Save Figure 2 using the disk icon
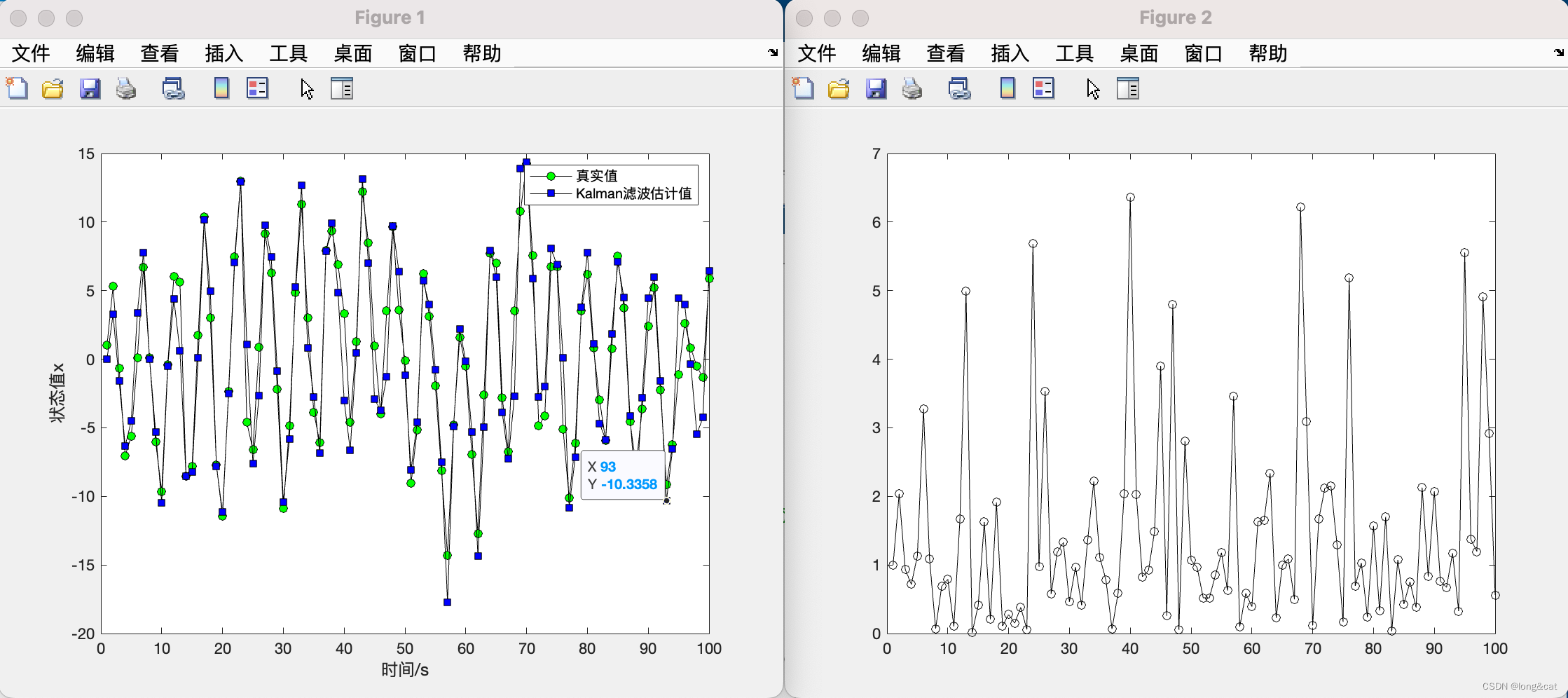Screen dimensions: 1568x698 [875, 89]
